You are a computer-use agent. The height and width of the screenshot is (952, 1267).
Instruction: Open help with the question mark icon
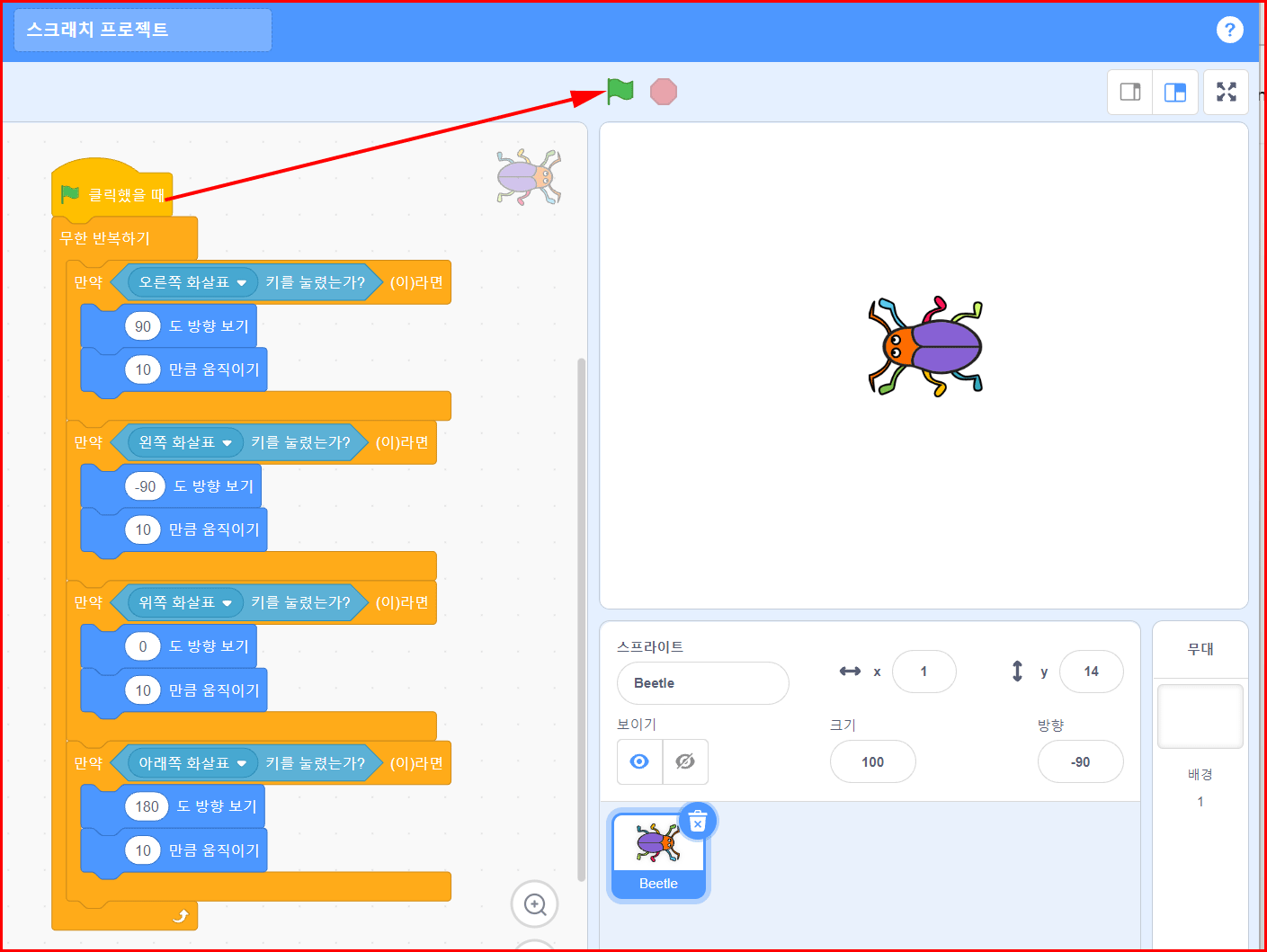1229,30
